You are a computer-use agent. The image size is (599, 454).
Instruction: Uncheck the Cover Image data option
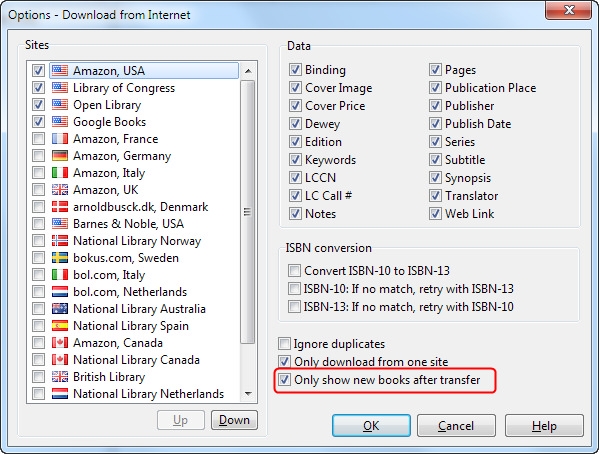[x=295, y=88]
